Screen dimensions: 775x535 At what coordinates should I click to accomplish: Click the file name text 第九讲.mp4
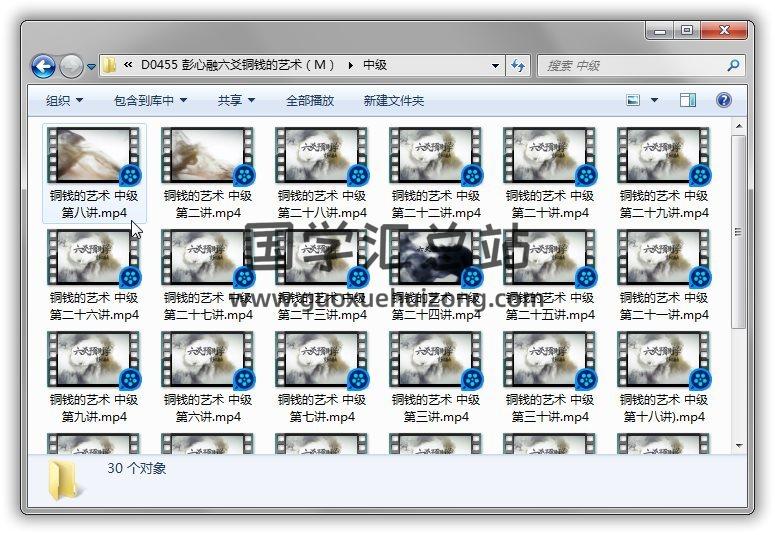tap(94, 417)
